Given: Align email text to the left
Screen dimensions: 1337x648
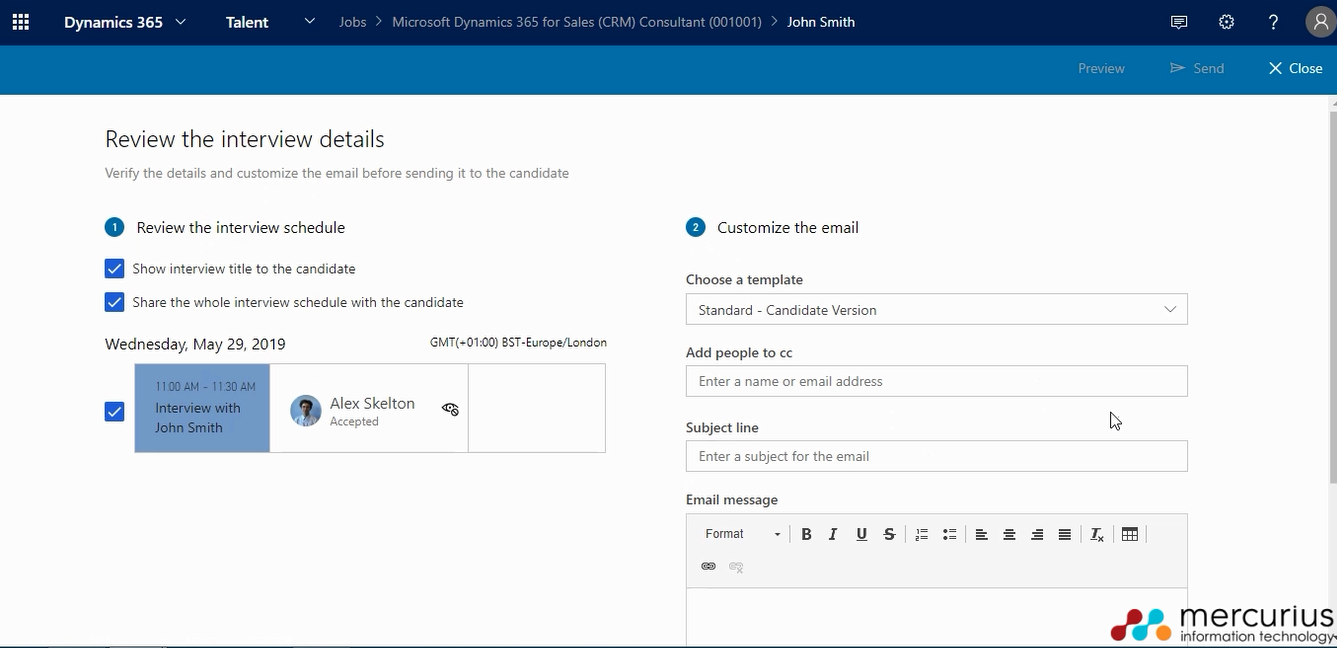Looking at the screenshot, I should pos(982,534).
